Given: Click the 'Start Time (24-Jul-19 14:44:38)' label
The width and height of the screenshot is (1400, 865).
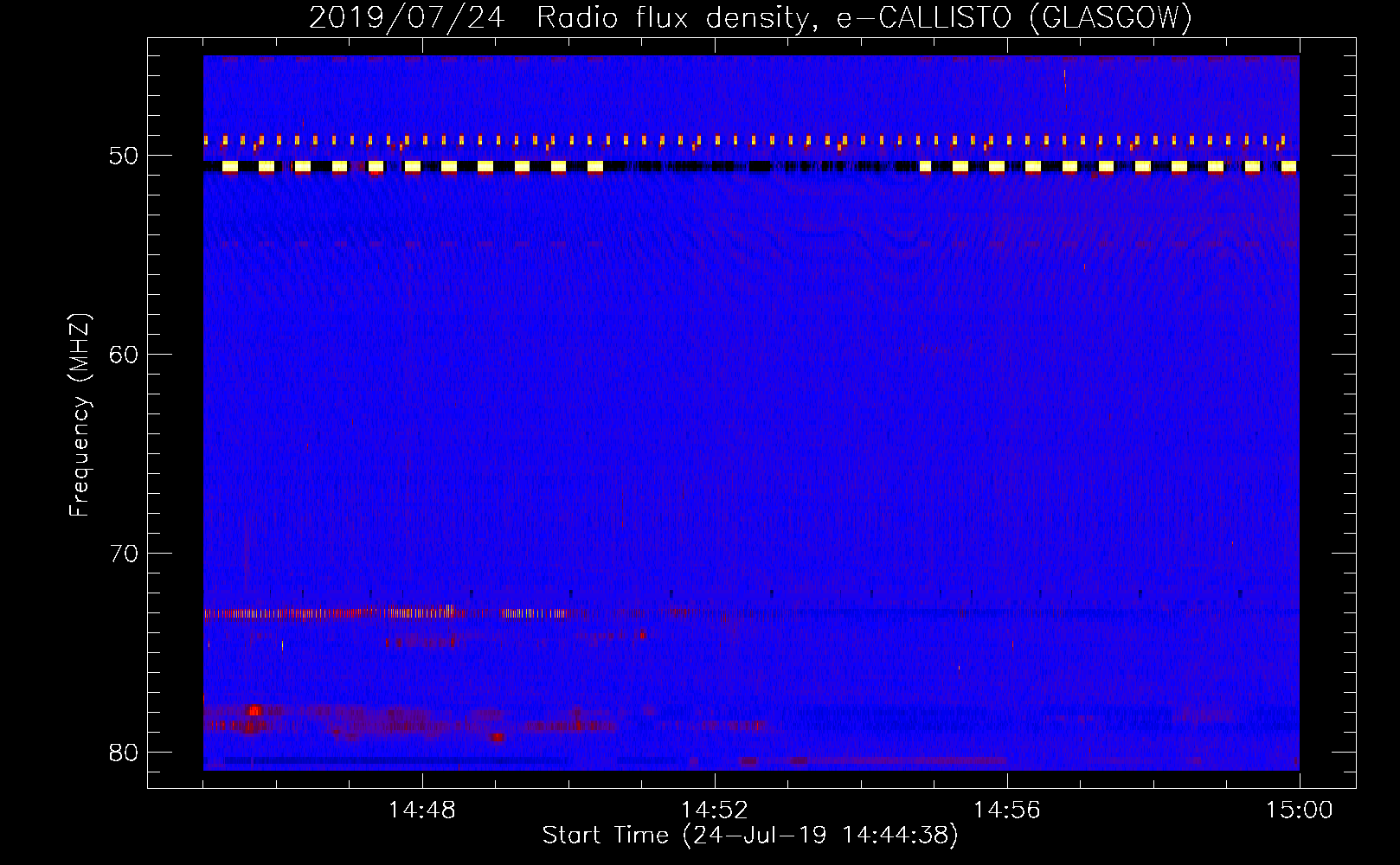Looking at the screenshot, I should 750,836.
